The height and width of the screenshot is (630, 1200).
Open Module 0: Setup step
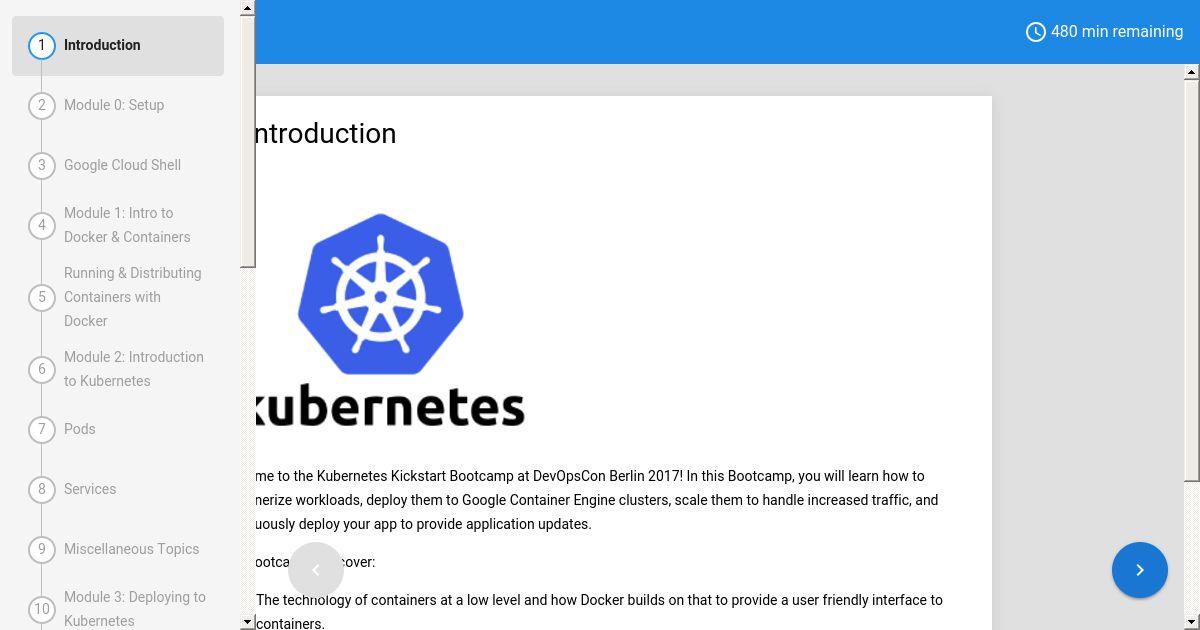(118, 105)
